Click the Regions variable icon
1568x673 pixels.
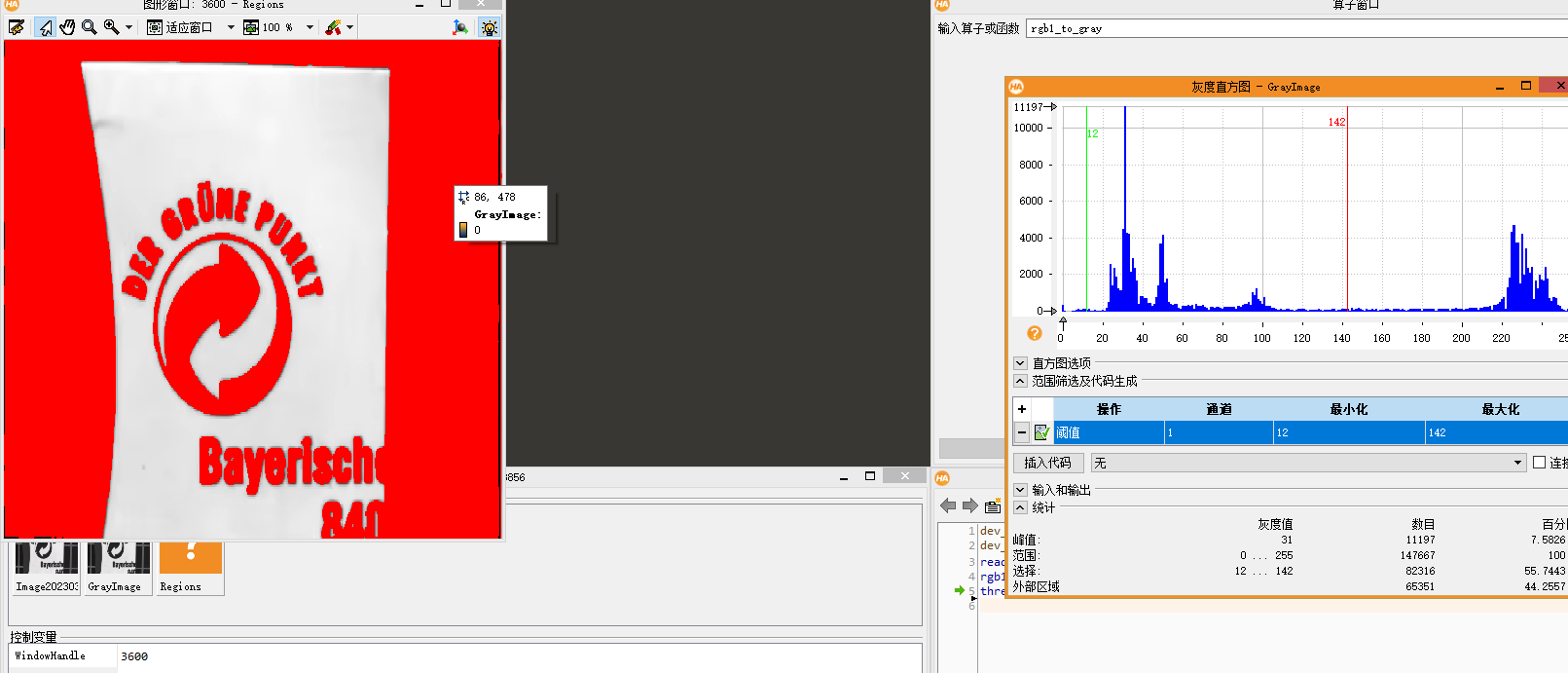pos(190,567)
